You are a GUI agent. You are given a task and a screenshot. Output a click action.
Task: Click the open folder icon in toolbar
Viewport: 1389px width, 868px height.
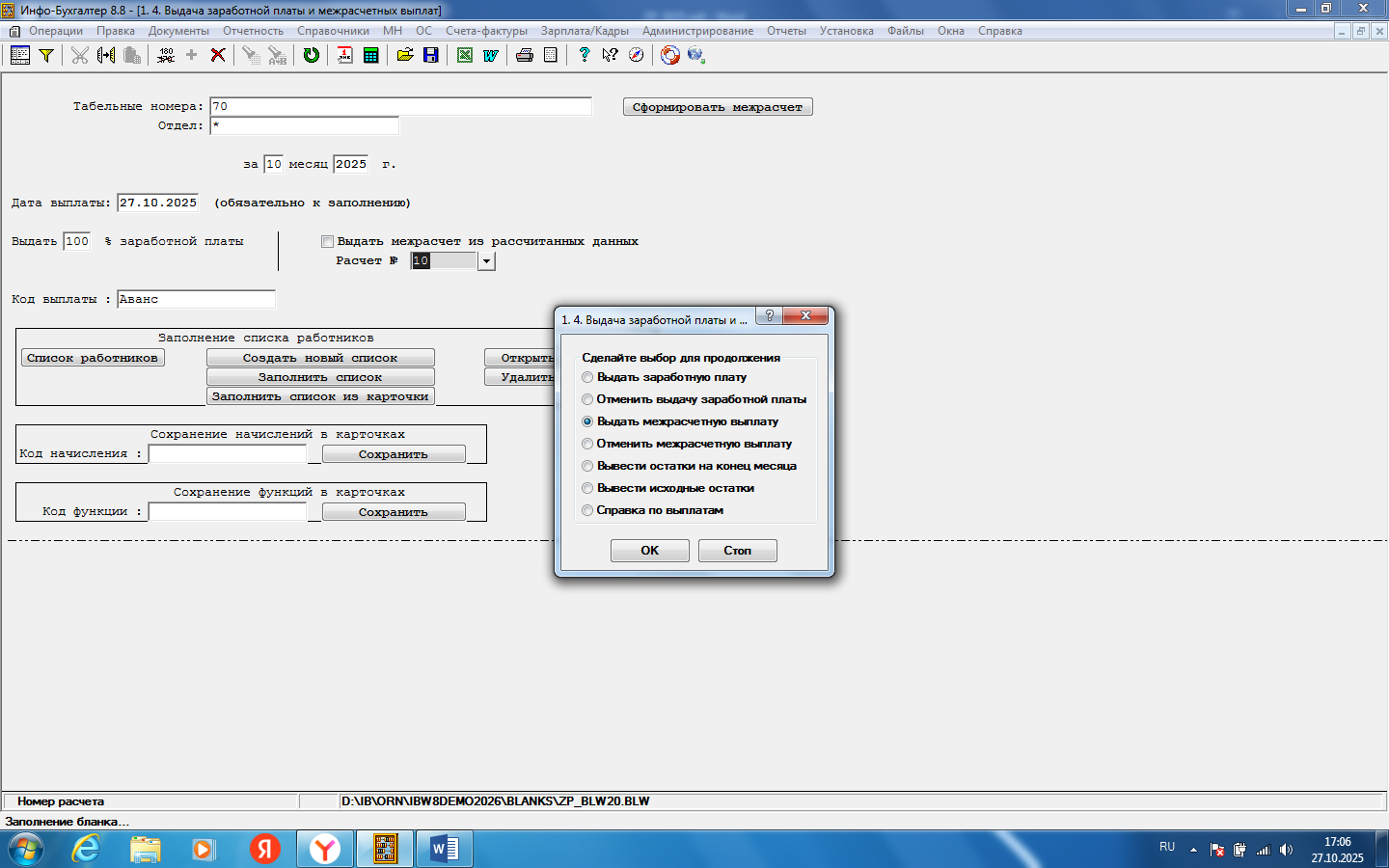click(405, 55)
